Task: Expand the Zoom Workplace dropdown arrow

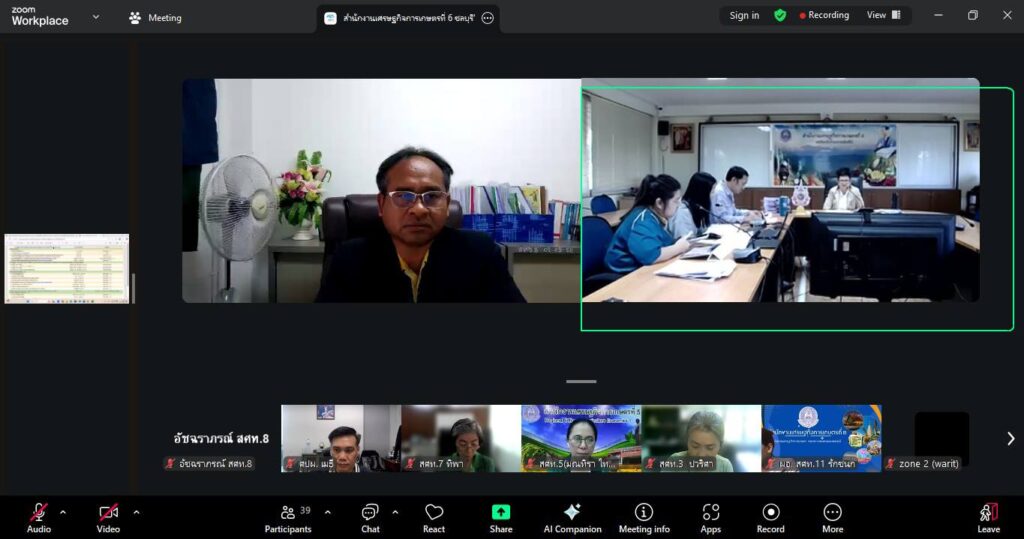Action: point(96,17)
